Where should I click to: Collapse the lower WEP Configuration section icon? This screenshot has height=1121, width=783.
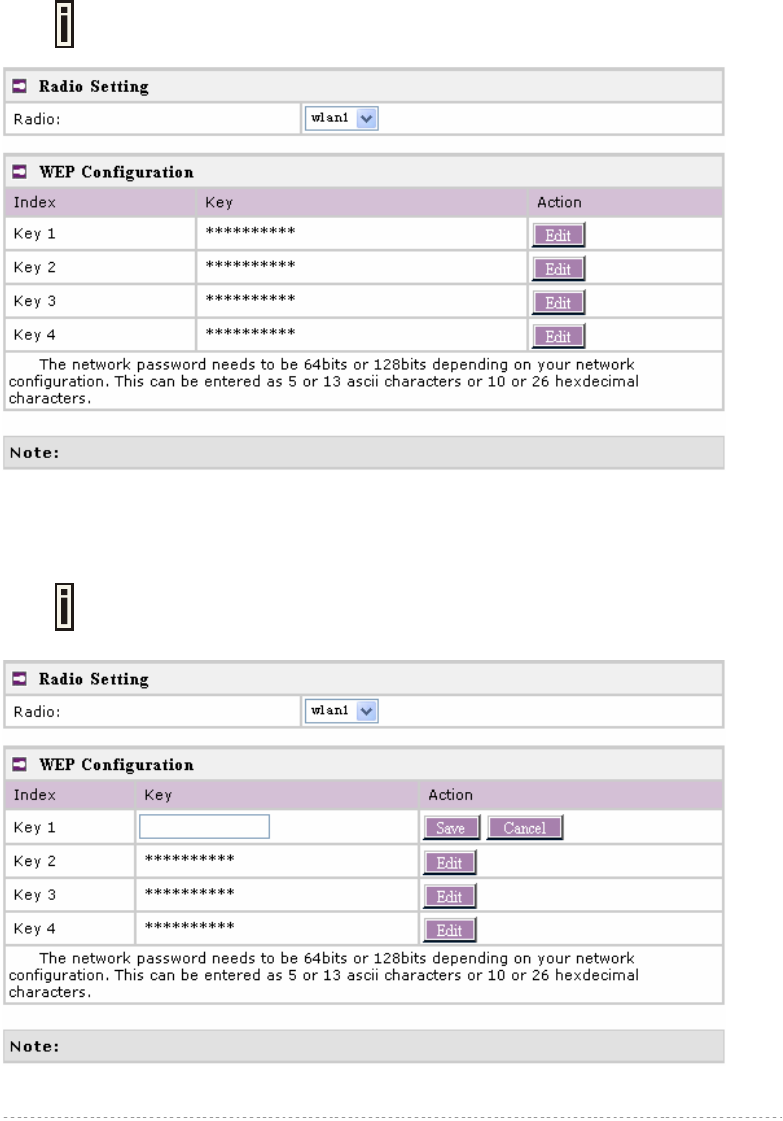(x=21, y=764)
